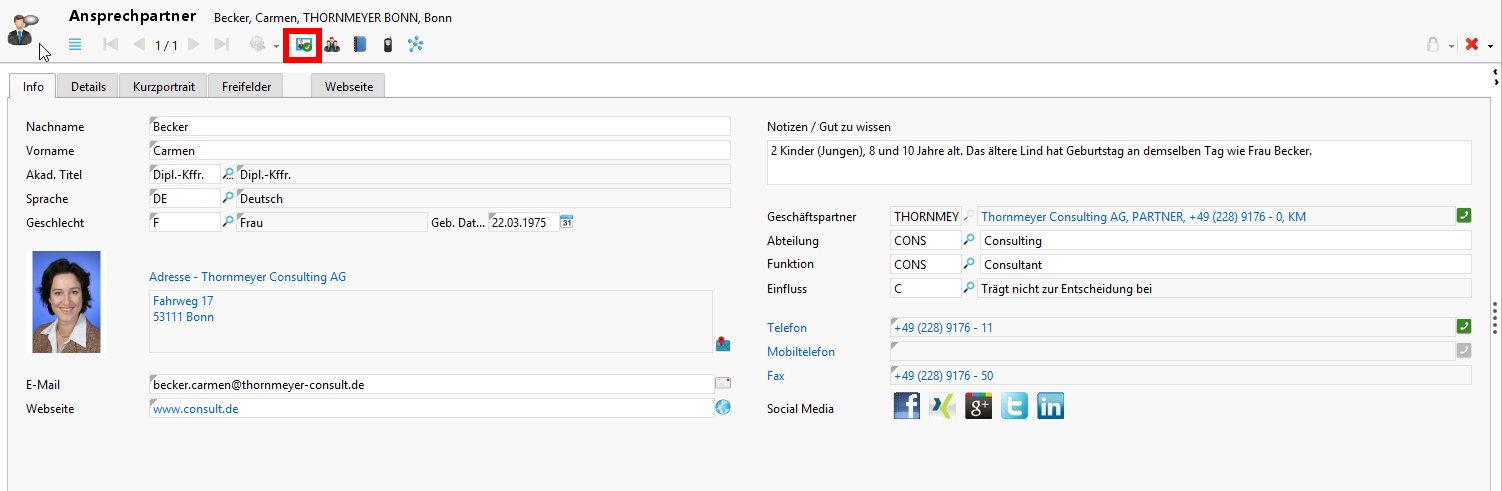Open the LinkedIn social media profile
Screen dimensions: 1502x491
(1050, 406)
